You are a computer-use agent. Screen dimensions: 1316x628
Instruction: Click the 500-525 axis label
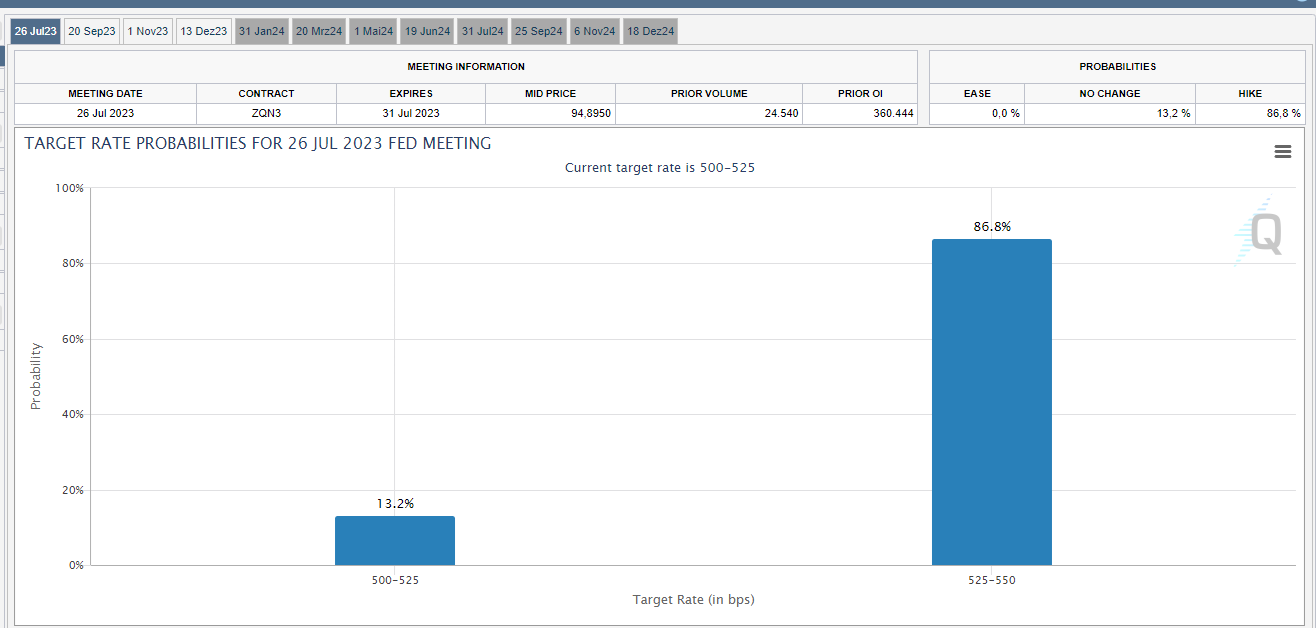[x=395, y=580]
